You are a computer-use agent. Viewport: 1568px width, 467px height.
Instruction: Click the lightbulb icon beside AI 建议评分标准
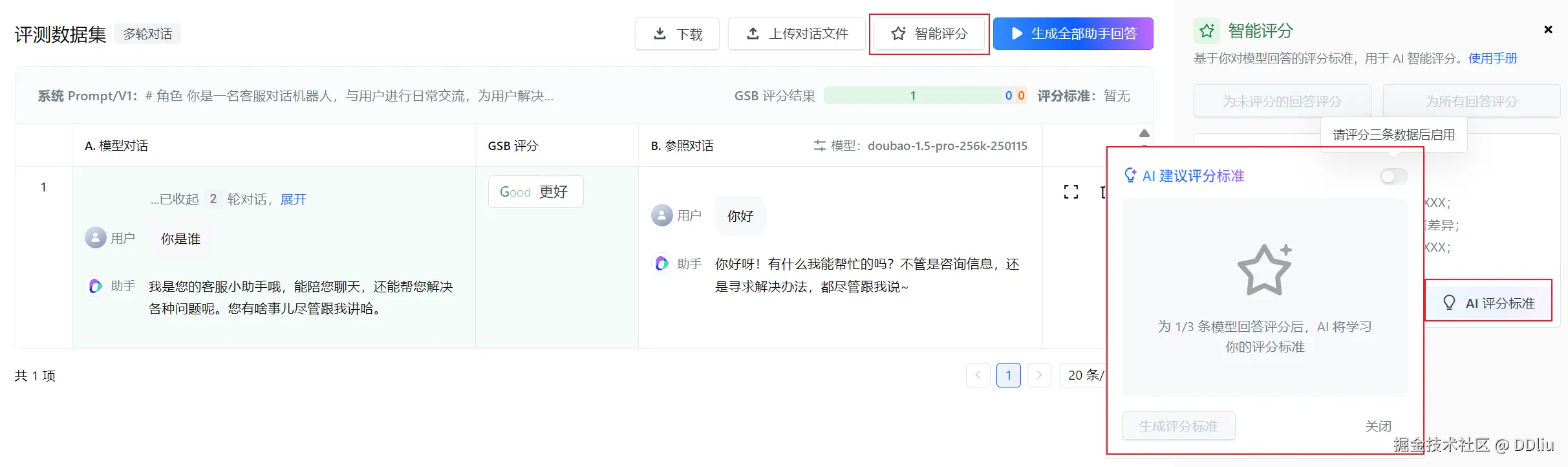1130,175
